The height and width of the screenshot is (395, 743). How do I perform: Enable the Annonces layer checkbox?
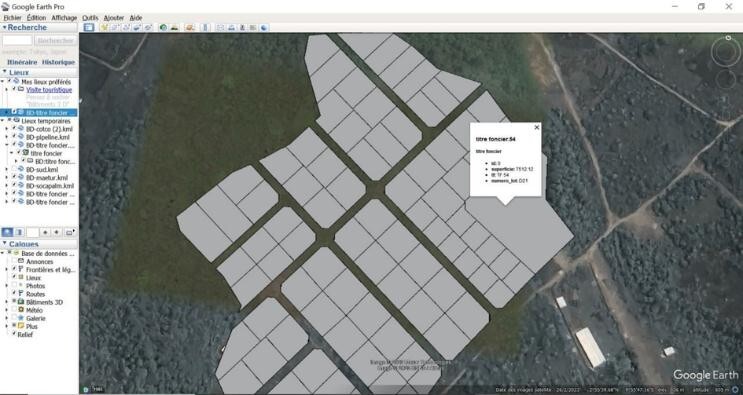click(14, 261)
